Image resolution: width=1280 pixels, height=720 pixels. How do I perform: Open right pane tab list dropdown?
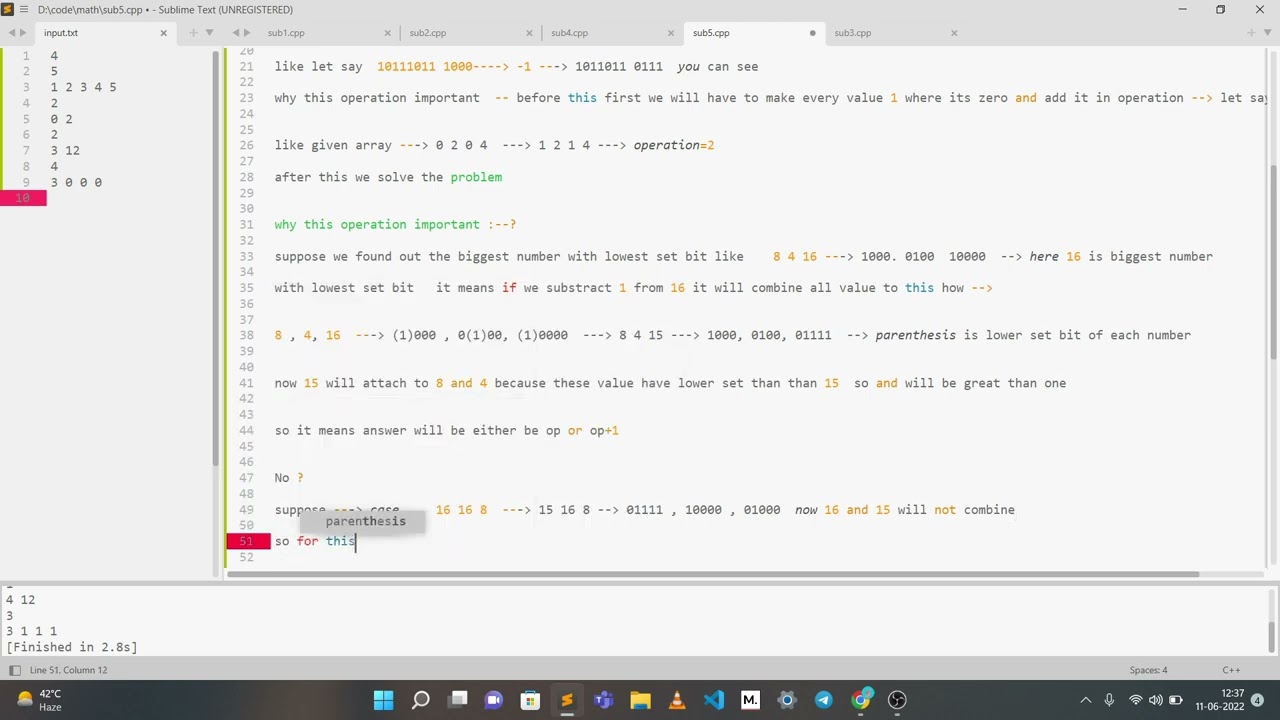point(1268,33)
